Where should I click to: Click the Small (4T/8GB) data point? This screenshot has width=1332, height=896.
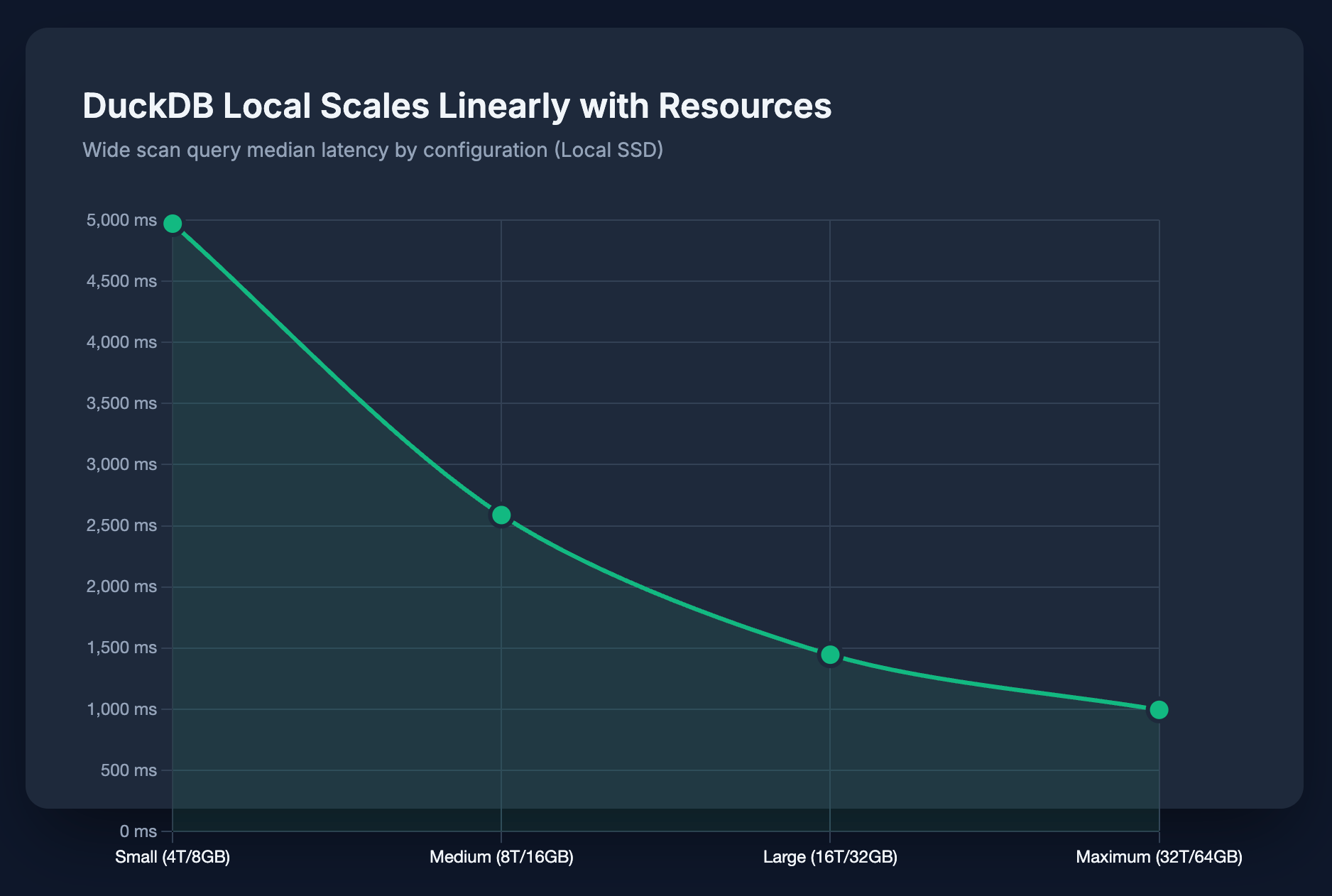(x=173, y=224)
